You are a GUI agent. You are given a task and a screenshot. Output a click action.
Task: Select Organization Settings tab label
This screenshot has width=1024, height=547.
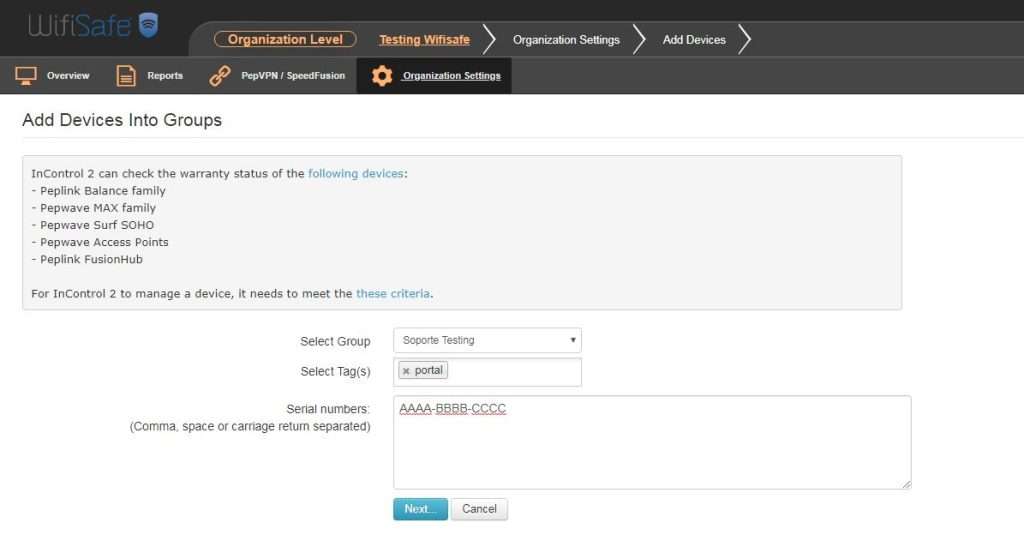tap(451, 76)
